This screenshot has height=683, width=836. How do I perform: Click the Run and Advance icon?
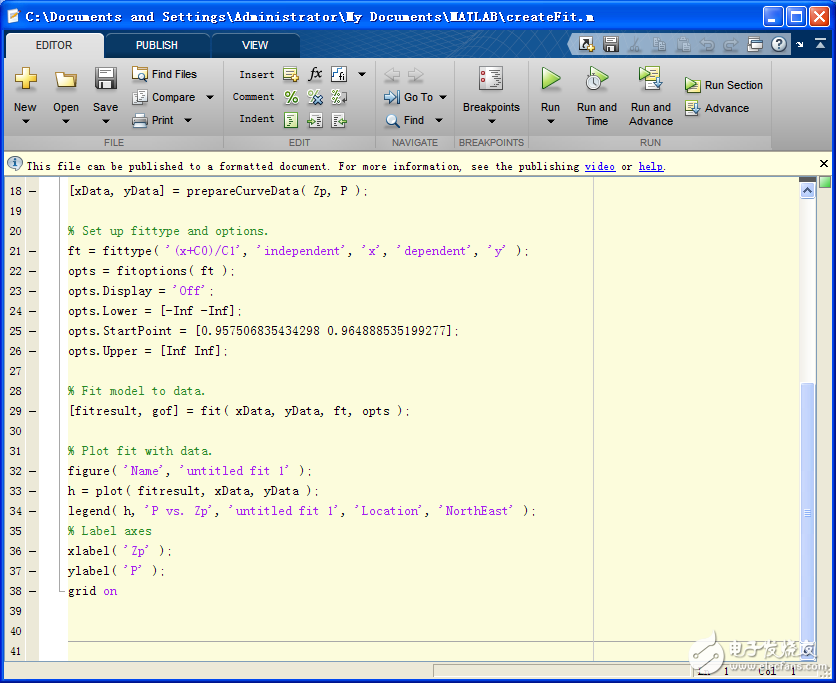pyautogui.click(x=650, y=79)
